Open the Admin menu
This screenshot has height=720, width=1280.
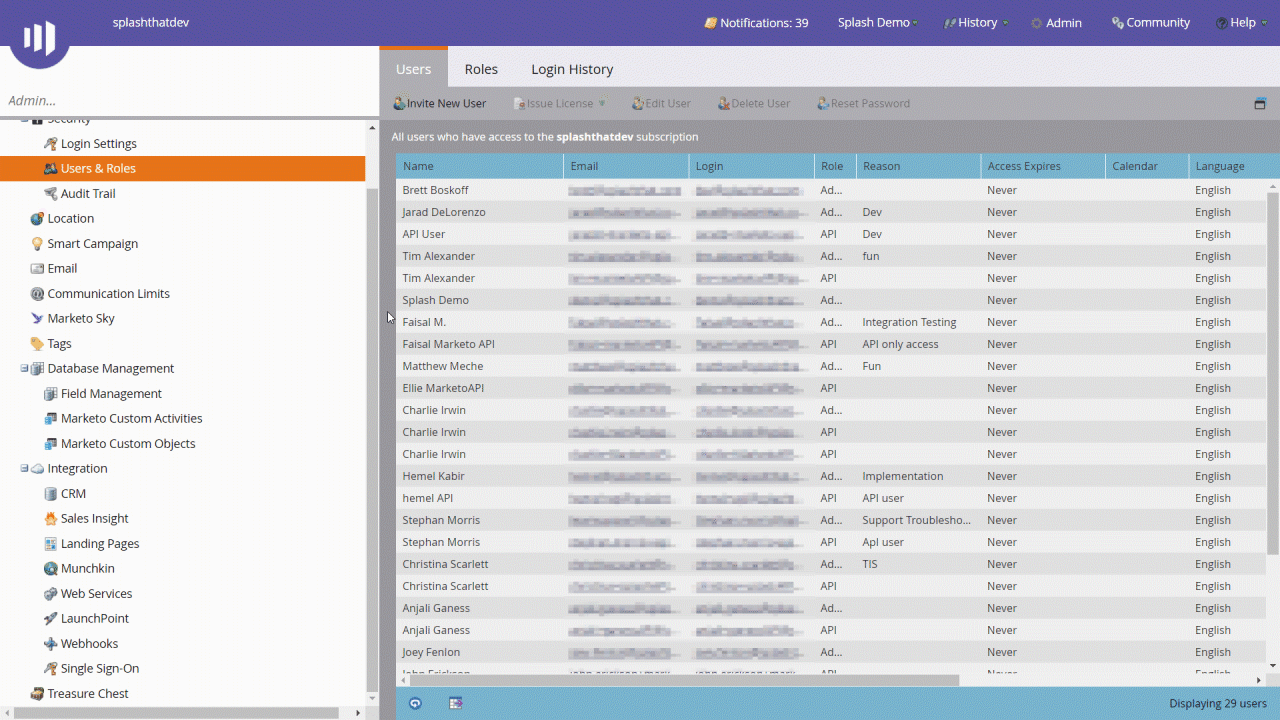tap(1056, 23)
